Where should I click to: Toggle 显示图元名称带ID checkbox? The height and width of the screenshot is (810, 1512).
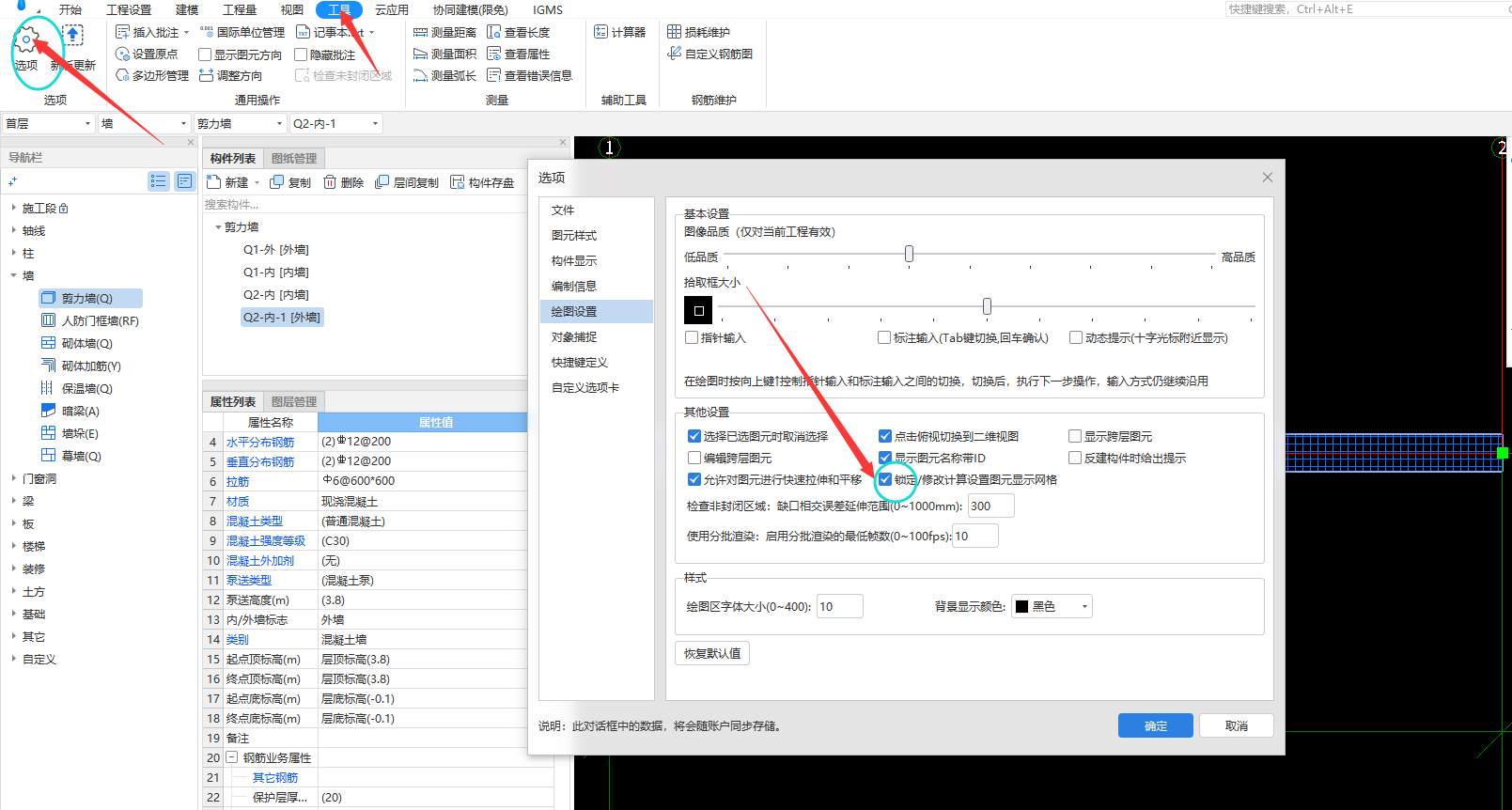[x=885, y=458]
